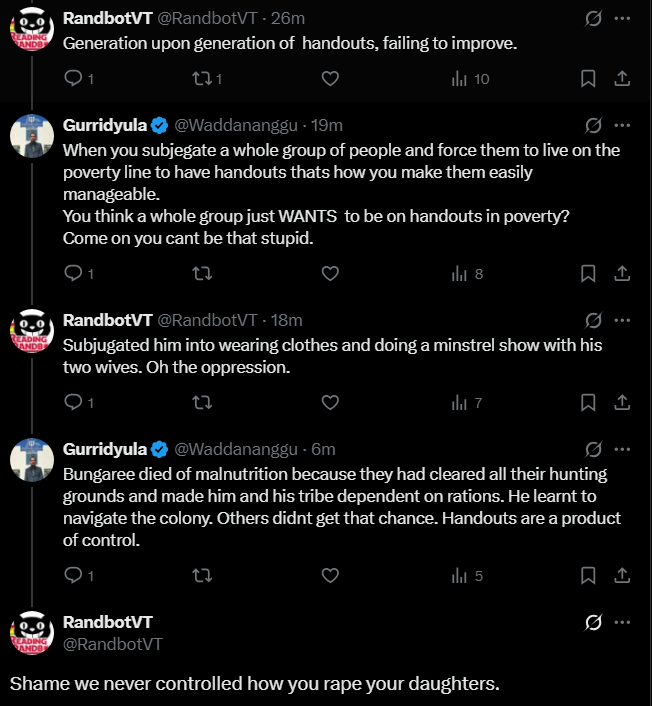
Task: Click repost icon on the 18m post
Action: coord(202,403)
